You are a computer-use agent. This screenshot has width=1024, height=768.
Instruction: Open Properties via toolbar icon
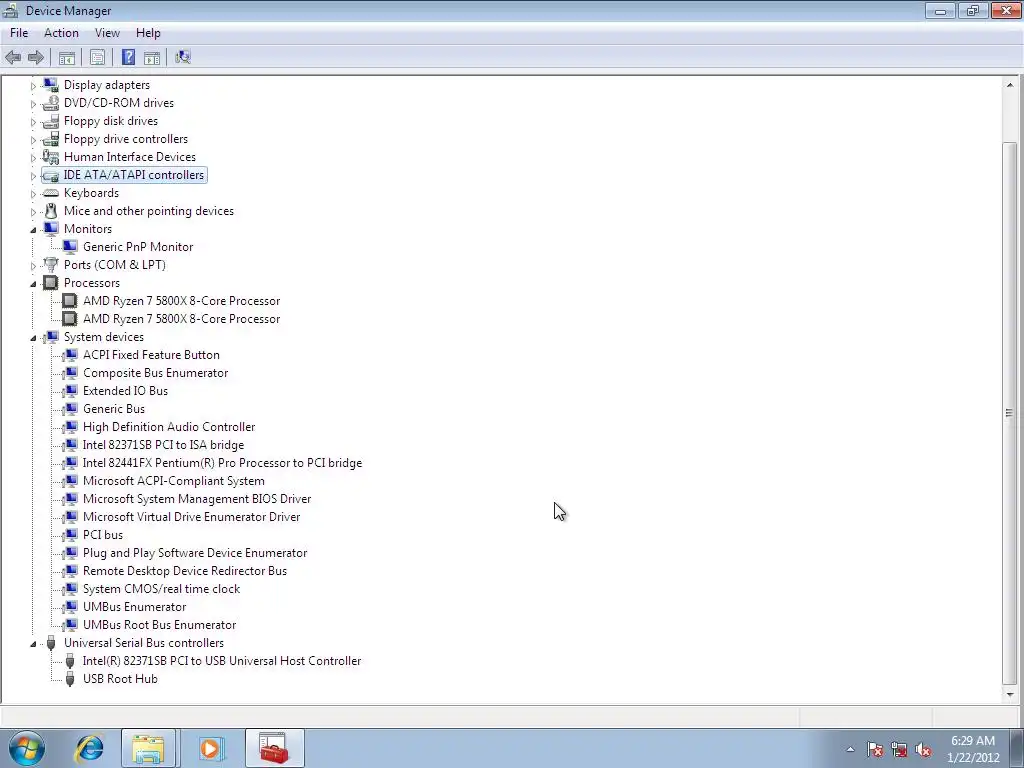(x=97, y=57)
